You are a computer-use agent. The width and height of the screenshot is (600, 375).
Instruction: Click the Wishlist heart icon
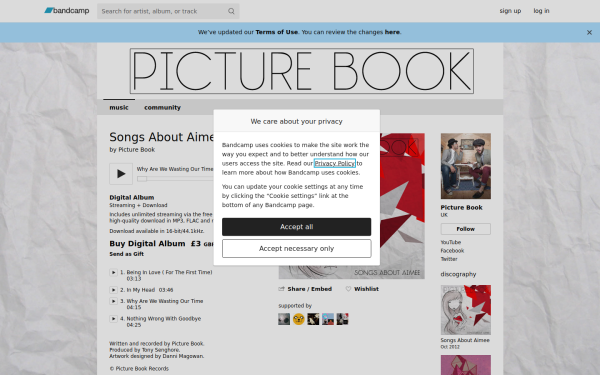[x=348, y=289]
